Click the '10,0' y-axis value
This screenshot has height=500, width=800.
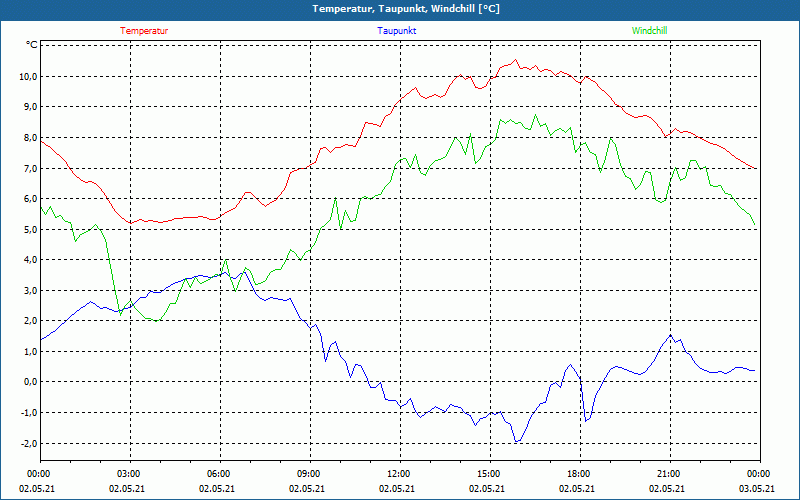click(x=28, y=77)
